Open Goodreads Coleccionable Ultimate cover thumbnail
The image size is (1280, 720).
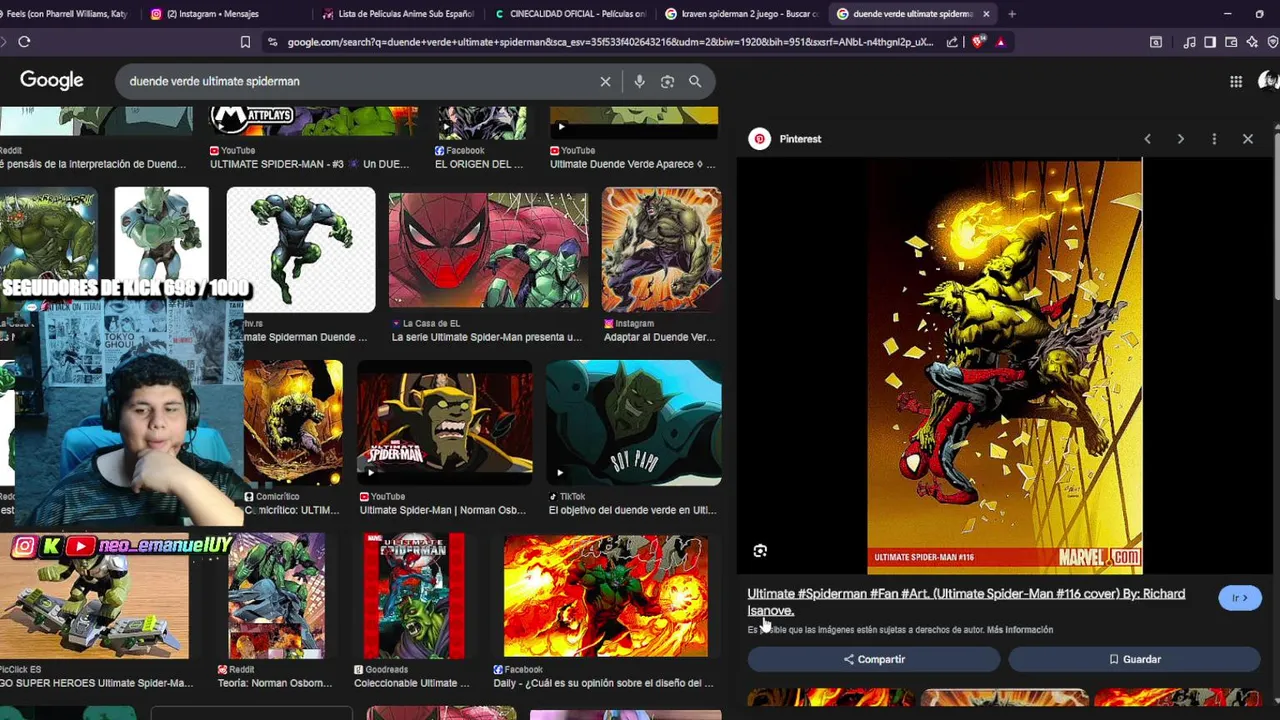click(414, 596)
